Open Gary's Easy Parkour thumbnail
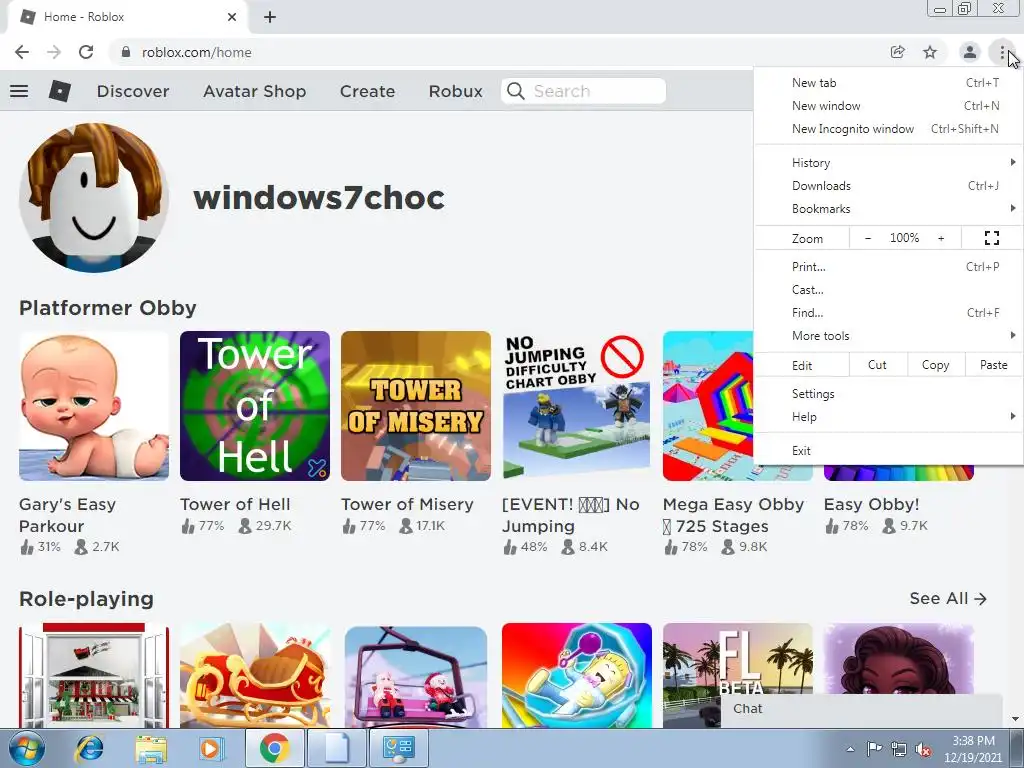 [94, 406]
